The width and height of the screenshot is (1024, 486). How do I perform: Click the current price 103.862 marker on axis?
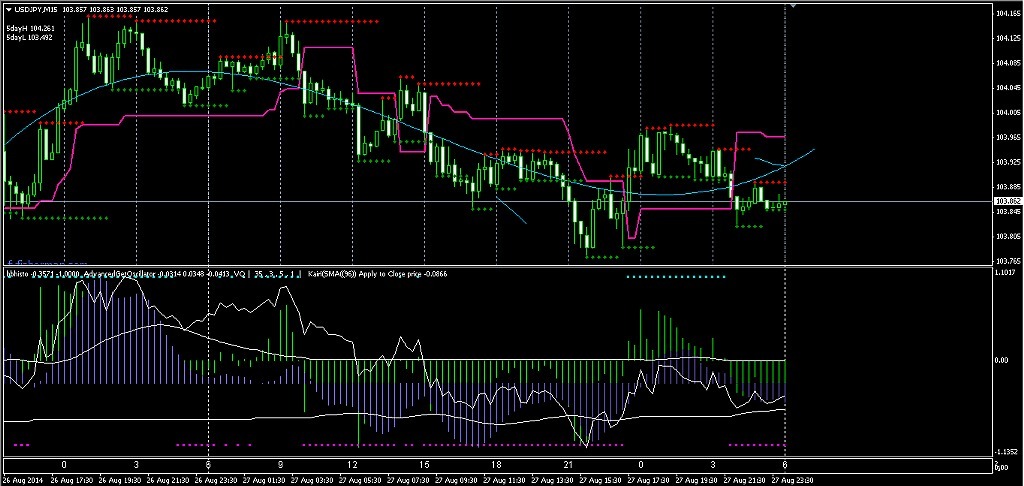pyautogui.click(x=1009, y=202)
